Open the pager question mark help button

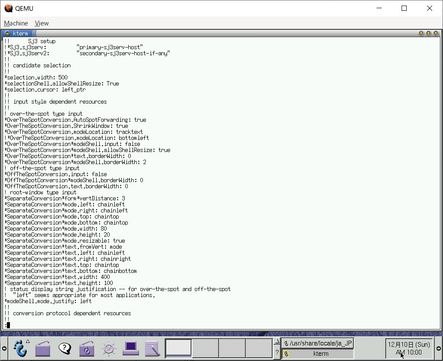pos(277,353)
